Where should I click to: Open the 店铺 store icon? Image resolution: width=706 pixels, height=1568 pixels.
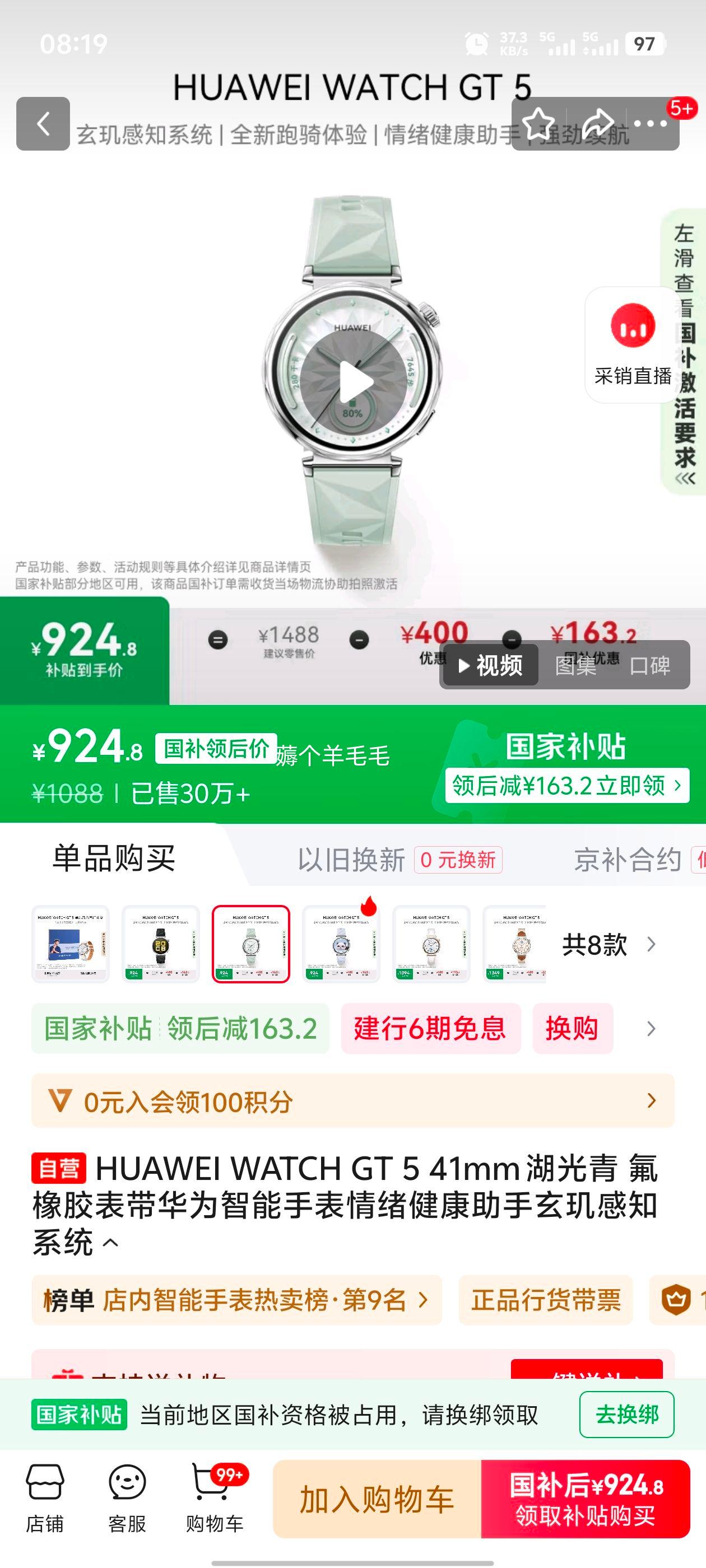(x=44, y=1499)
